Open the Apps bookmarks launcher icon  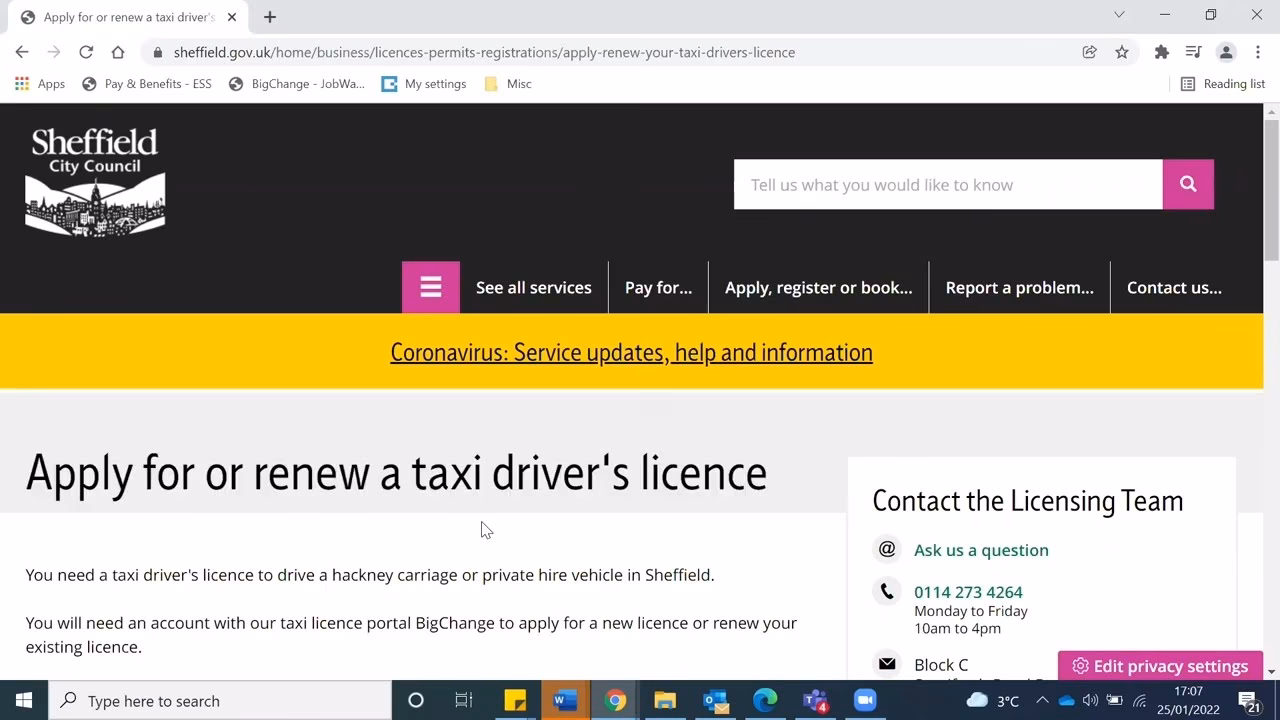tap(22, 83)
